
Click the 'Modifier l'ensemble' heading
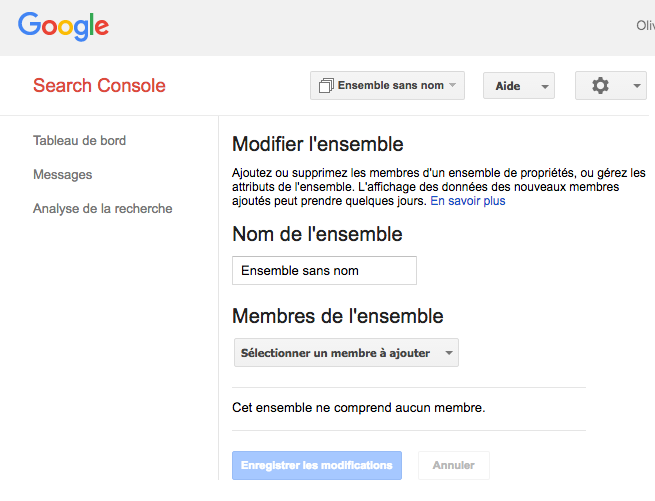click(x=317, y=144)
